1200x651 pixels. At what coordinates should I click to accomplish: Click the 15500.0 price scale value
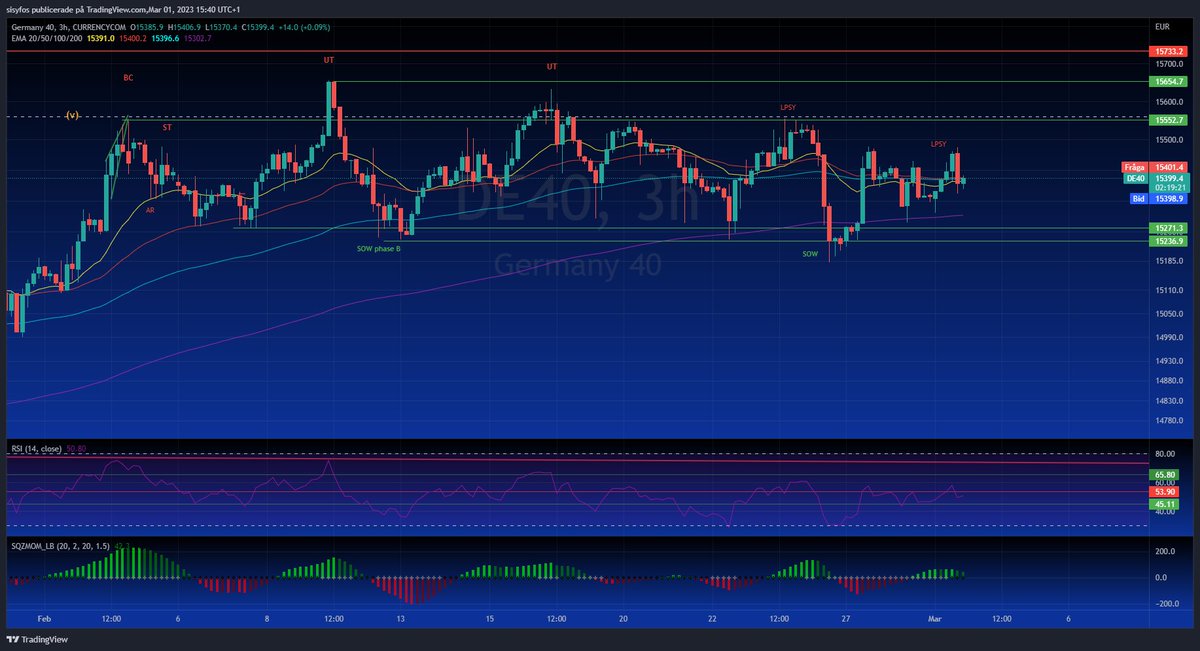(1169, 139)
